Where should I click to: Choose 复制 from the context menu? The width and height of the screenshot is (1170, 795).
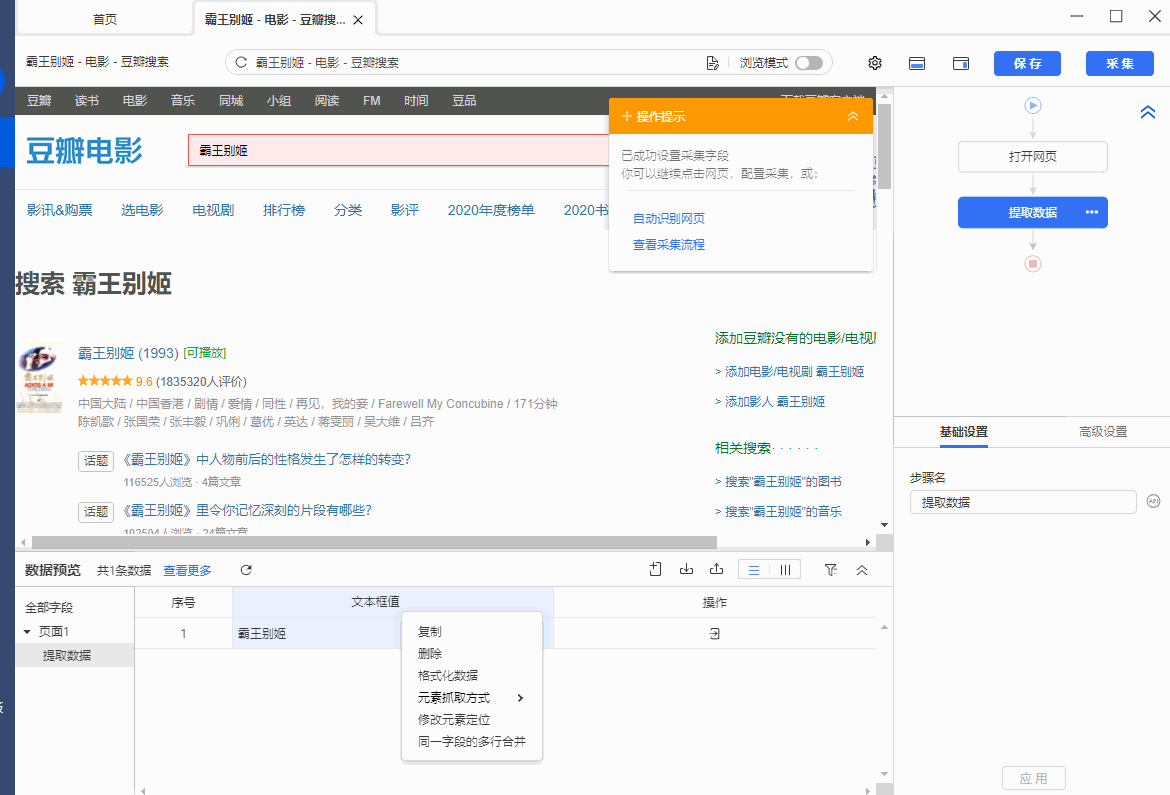430,632
